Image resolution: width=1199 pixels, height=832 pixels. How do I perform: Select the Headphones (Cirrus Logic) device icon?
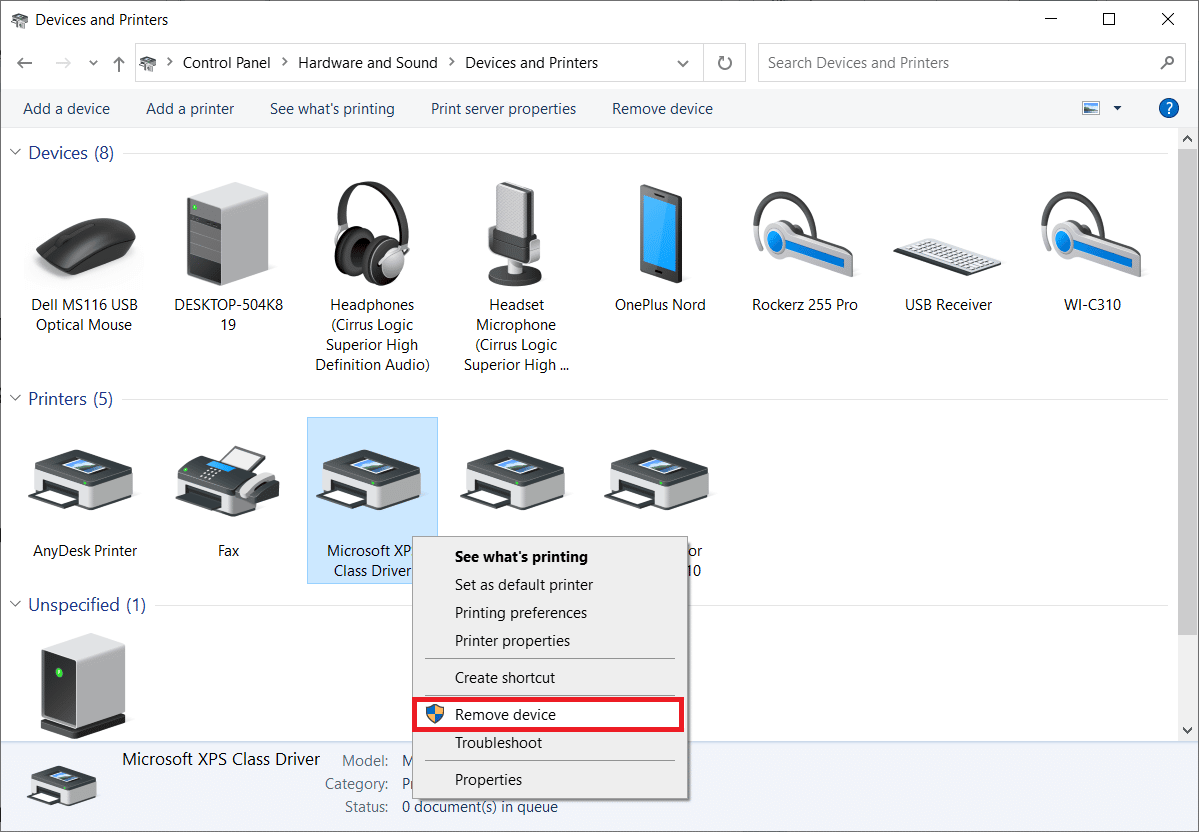[371, 235]
